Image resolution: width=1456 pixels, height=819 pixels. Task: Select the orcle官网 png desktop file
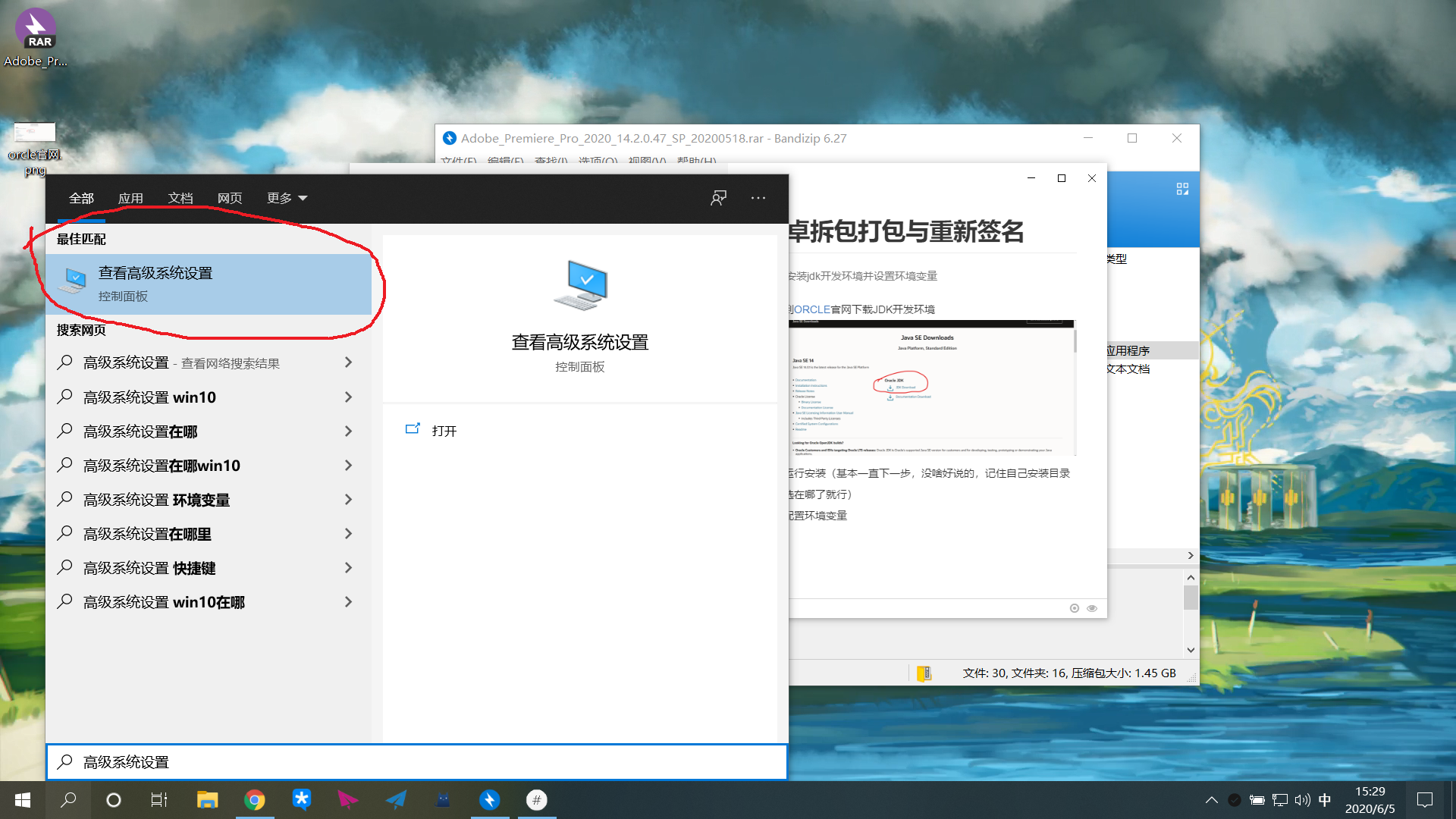coord(35,149)
